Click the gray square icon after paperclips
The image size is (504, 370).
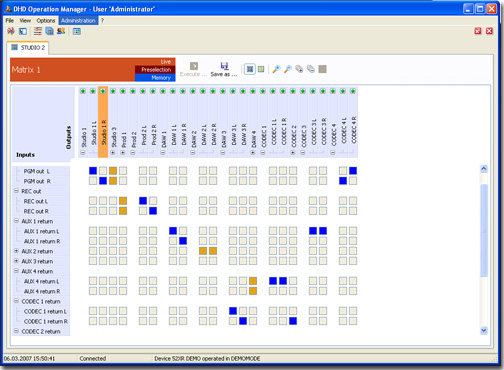coord(322,69)
